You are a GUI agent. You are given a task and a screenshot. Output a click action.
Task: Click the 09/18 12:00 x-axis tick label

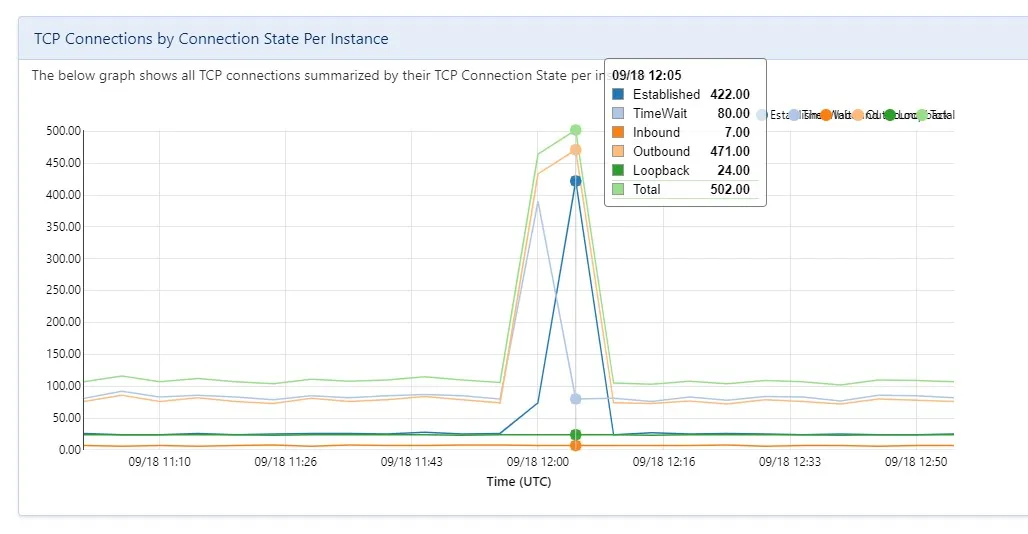click(538, 462)
